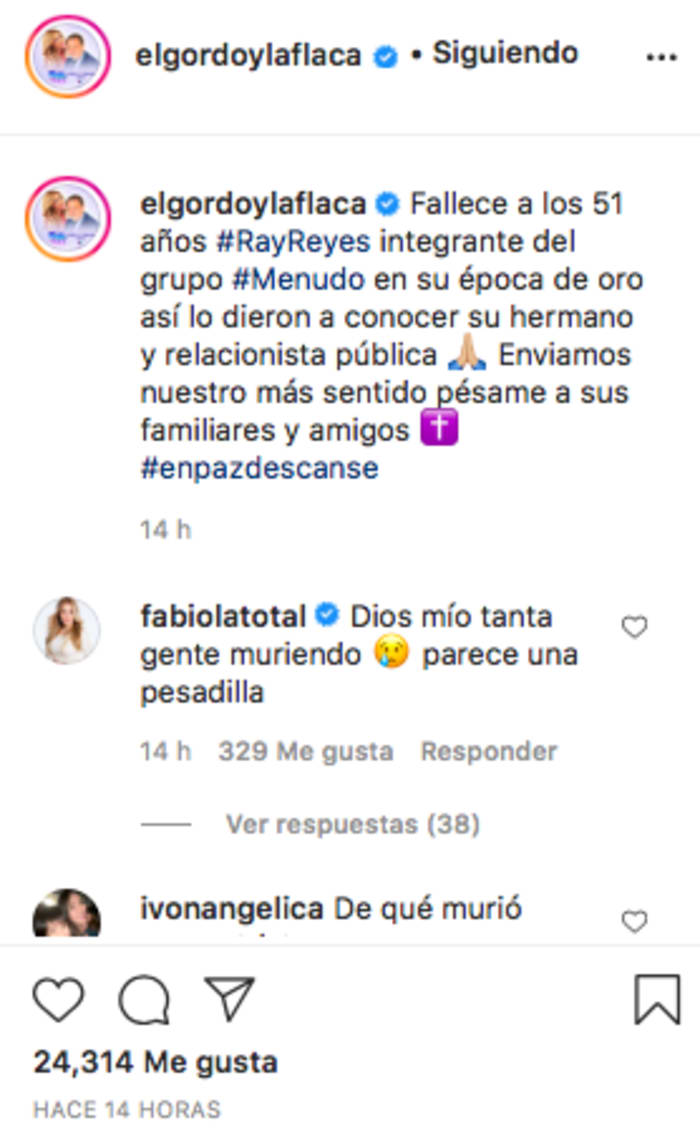The image size is (700, 1133).
Task: Click the Siguiendo following button
Action: point(505,53)
